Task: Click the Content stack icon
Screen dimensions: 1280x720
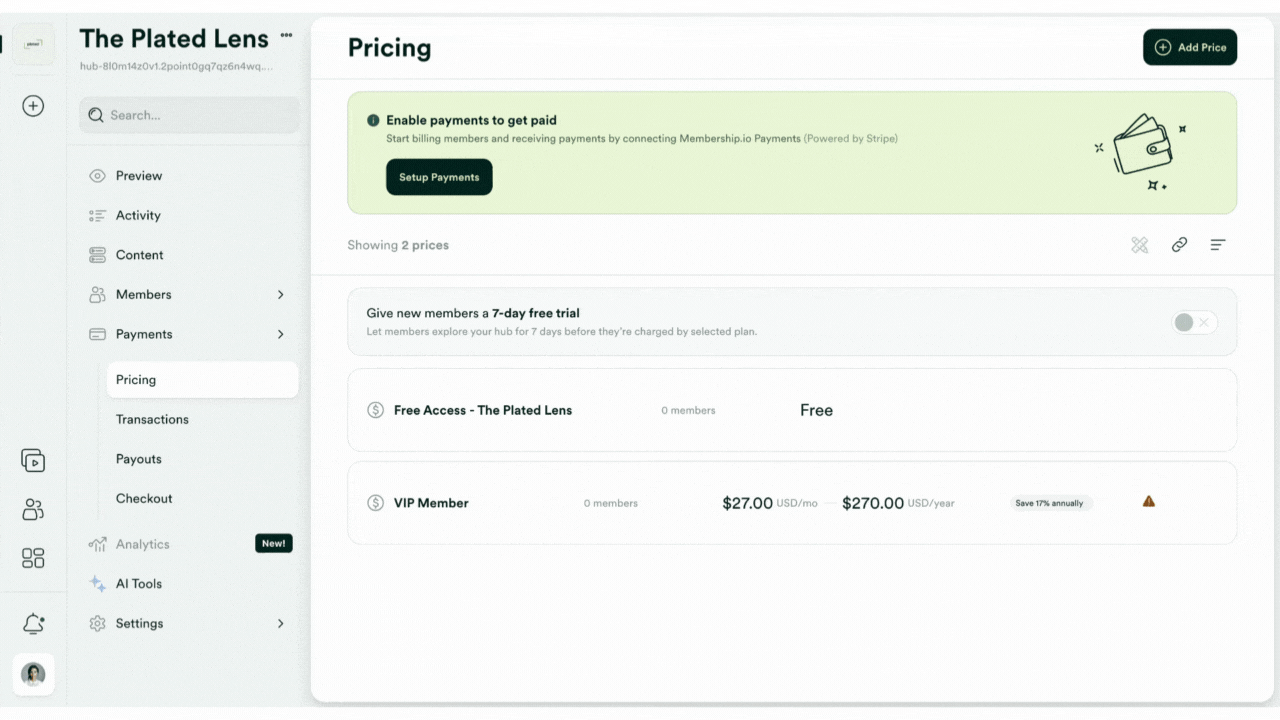Action: coord(97,255)
